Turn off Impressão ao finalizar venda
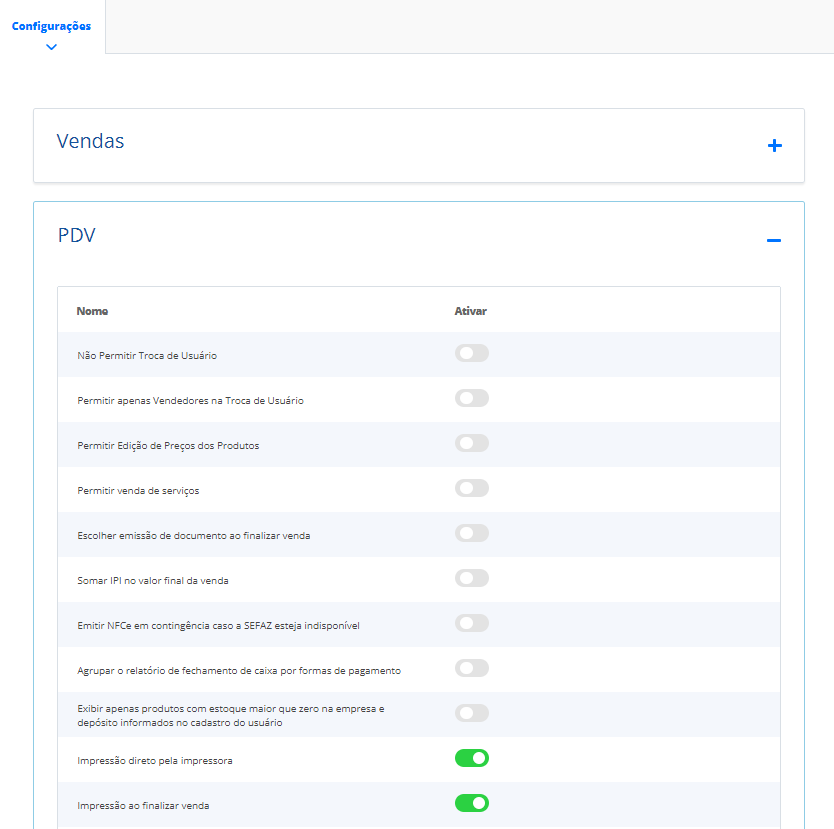Image resolution: width=834 pixels, height=829 pixels. point(472,803)
